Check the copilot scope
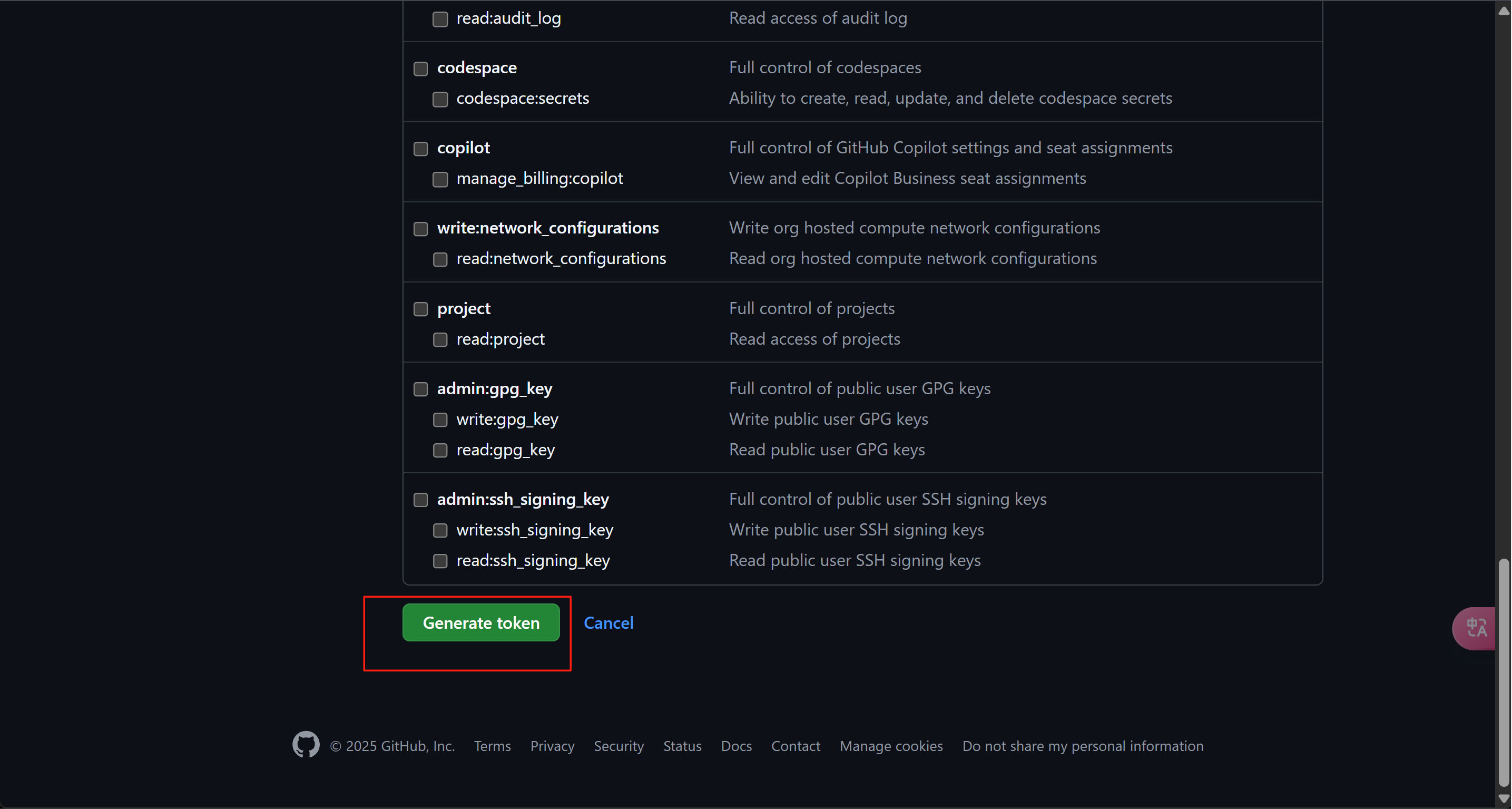Screen dimensions: 1512x809 (420, 149)
